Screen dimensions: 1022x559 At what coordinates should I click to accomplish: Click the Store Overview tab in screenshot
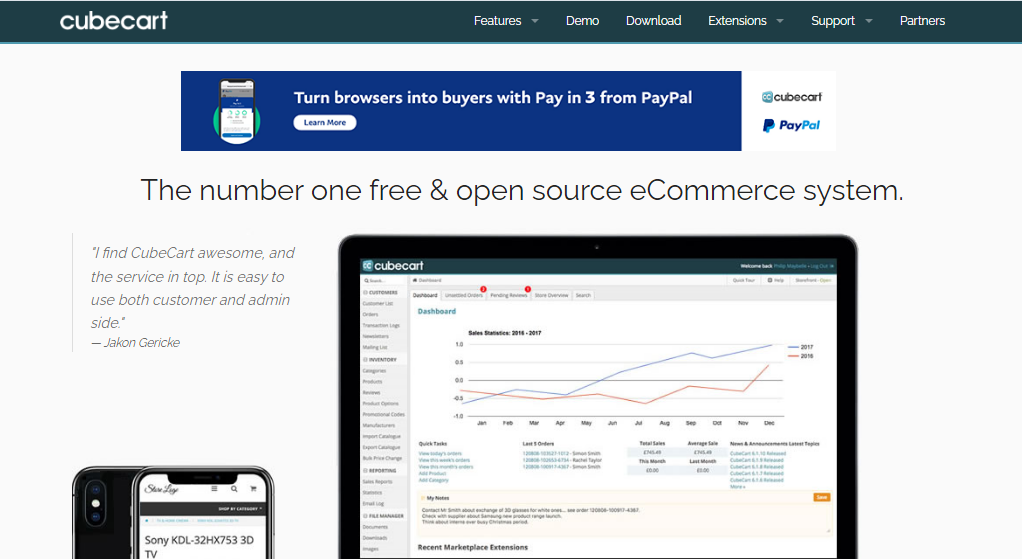(x=551, y=295)
